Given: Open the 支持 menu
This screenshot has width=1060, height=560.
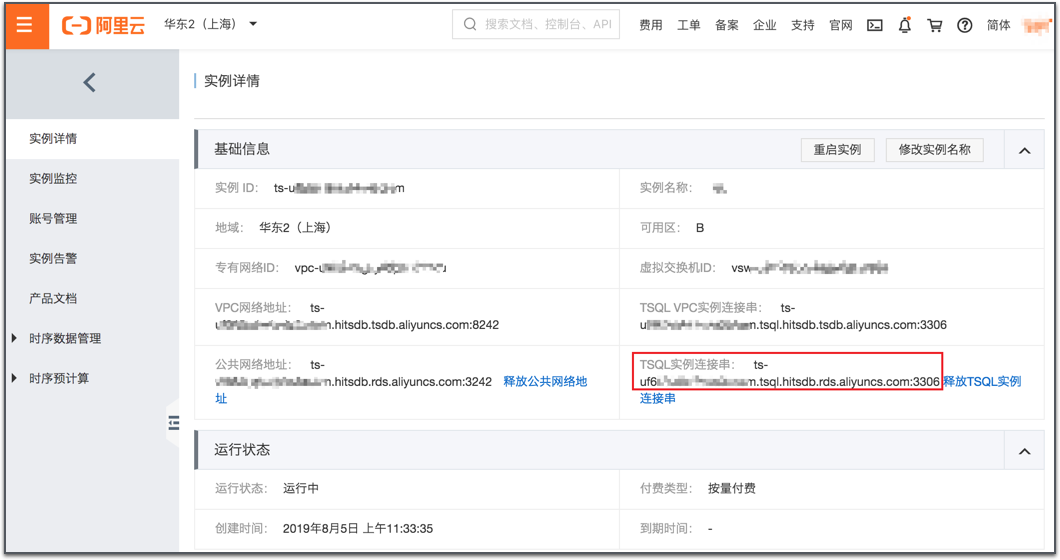Looking at the screenshot, I should (x=802, y=25).
